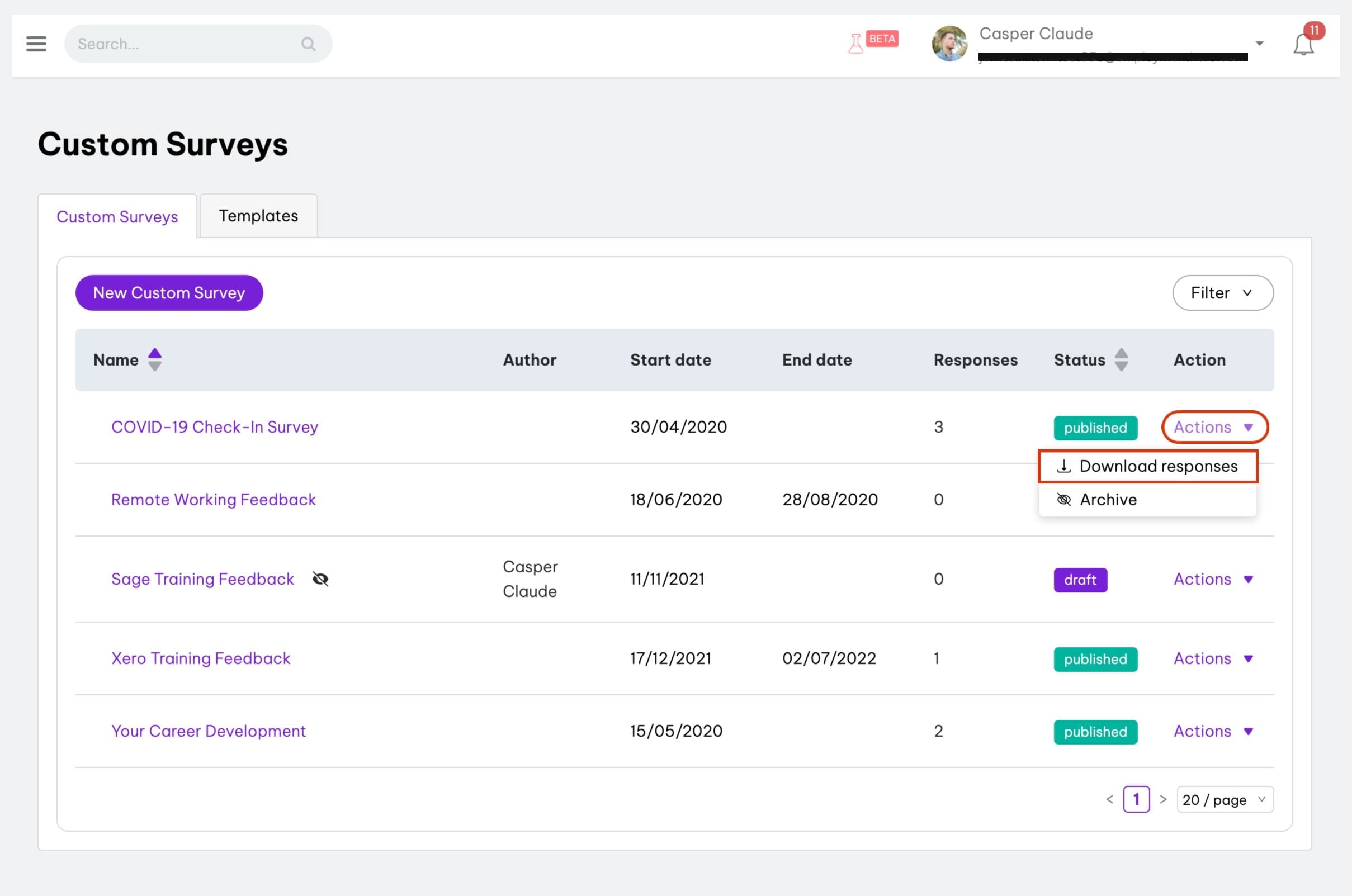Click the Start date column header
Image resolution: width=1352 pixels, height=896 pixels.
coord(670,359)
